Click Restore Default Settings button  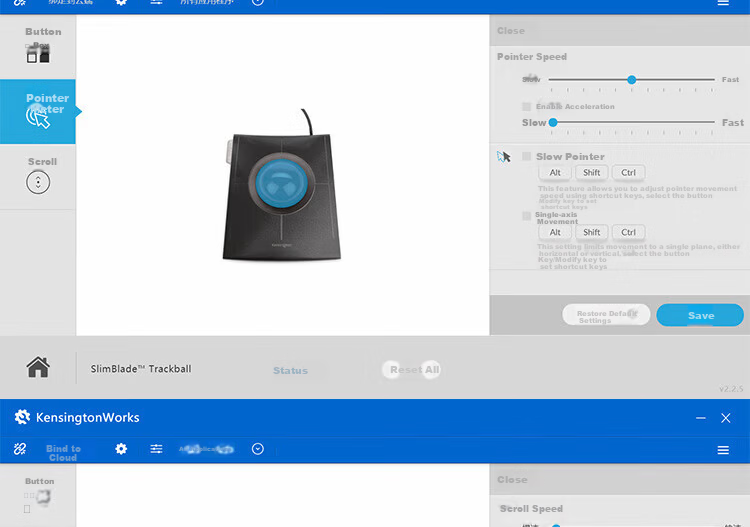coord(606,315)
